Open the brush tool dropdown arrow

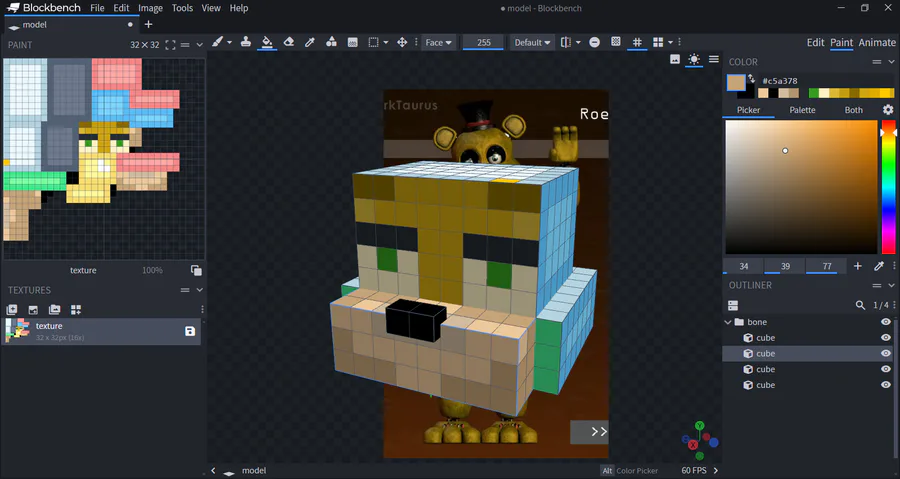(x=229, y=42)
